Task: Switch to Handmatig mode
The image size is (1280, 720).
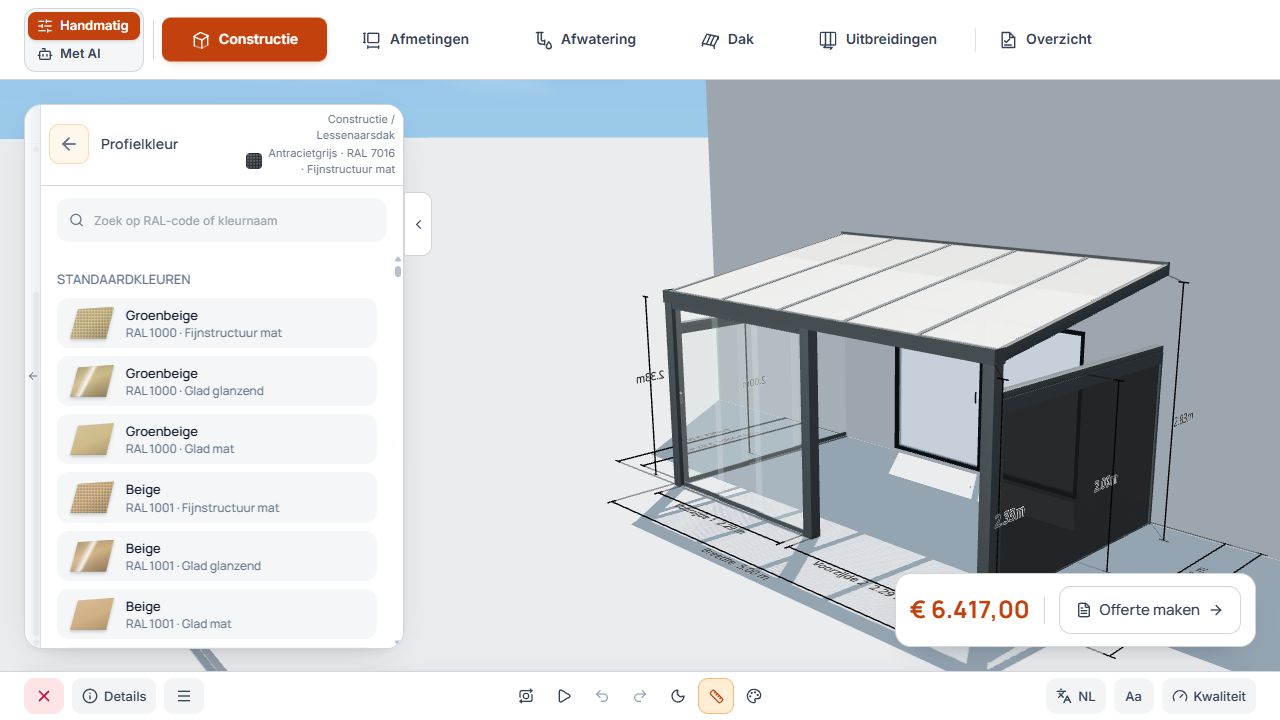Action: click(84, 26)
